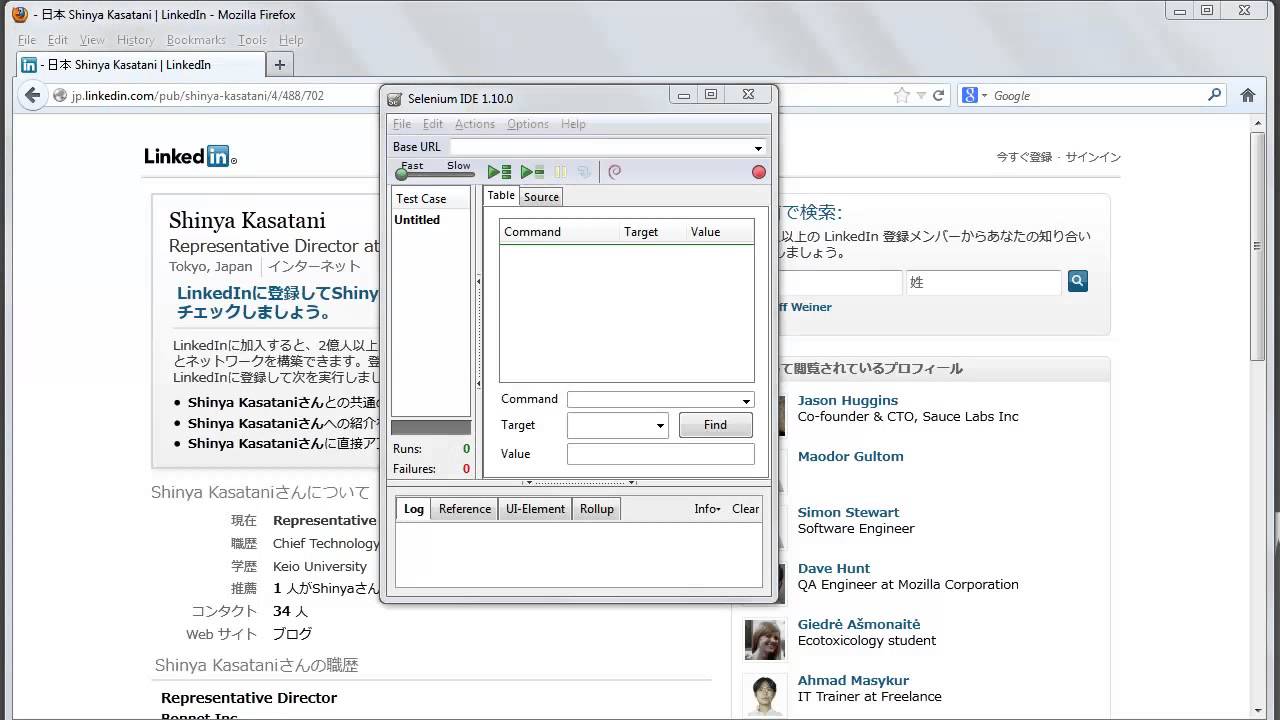
Task: Open Selenium IDE File menu
Action: [402, 124]
